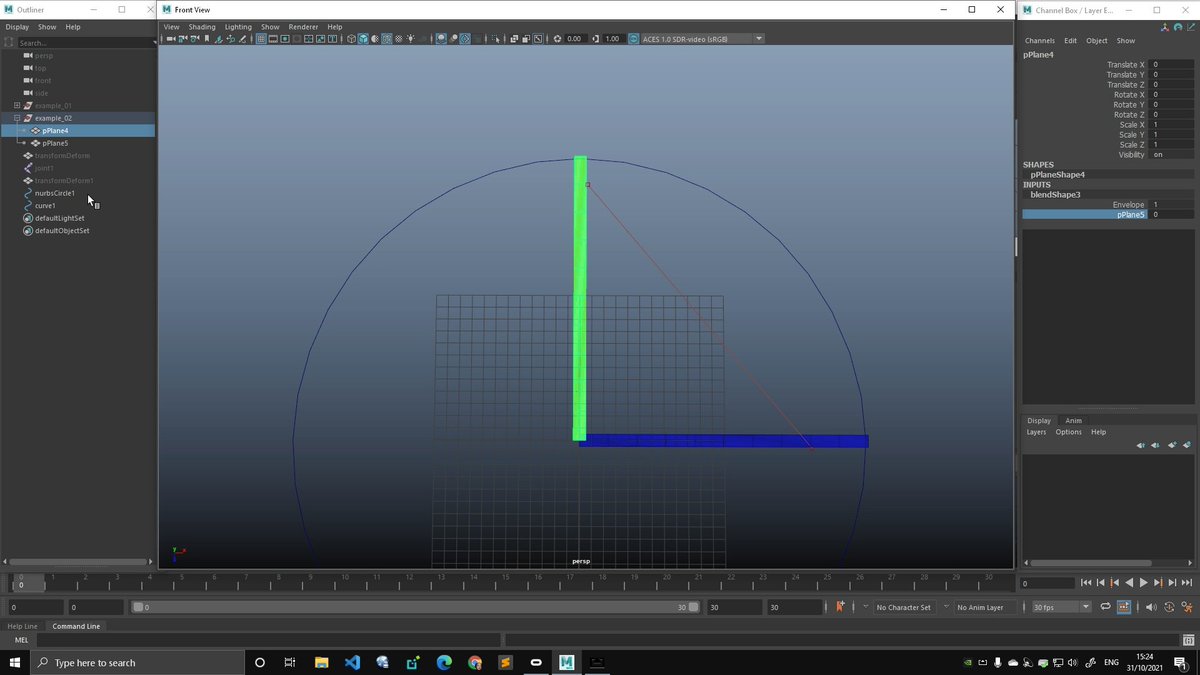Click play forwards button
The width and height of the screenshot is (1200, 675).
tap(1144, 582)
